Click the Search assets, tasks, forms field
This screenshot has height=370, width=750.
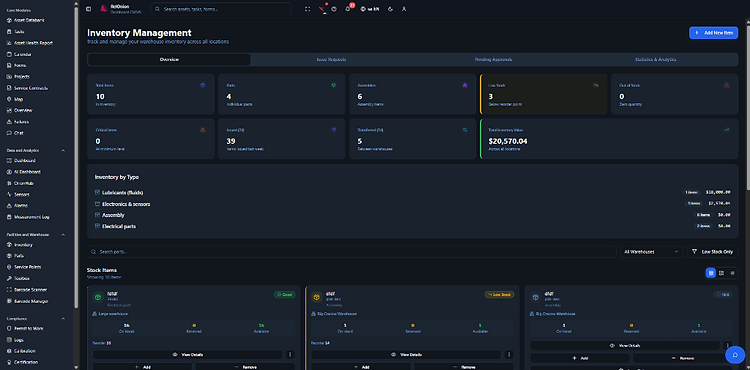[x=221, y=9]
